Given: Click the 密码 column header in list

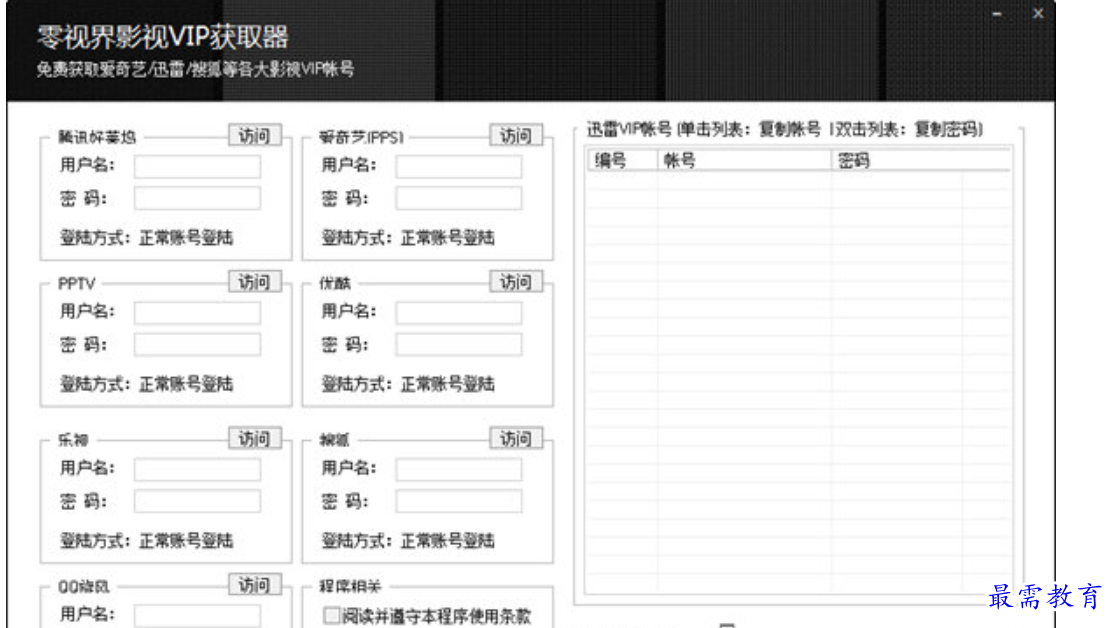Looking at the screenshot, I should [x=920, y=161].
